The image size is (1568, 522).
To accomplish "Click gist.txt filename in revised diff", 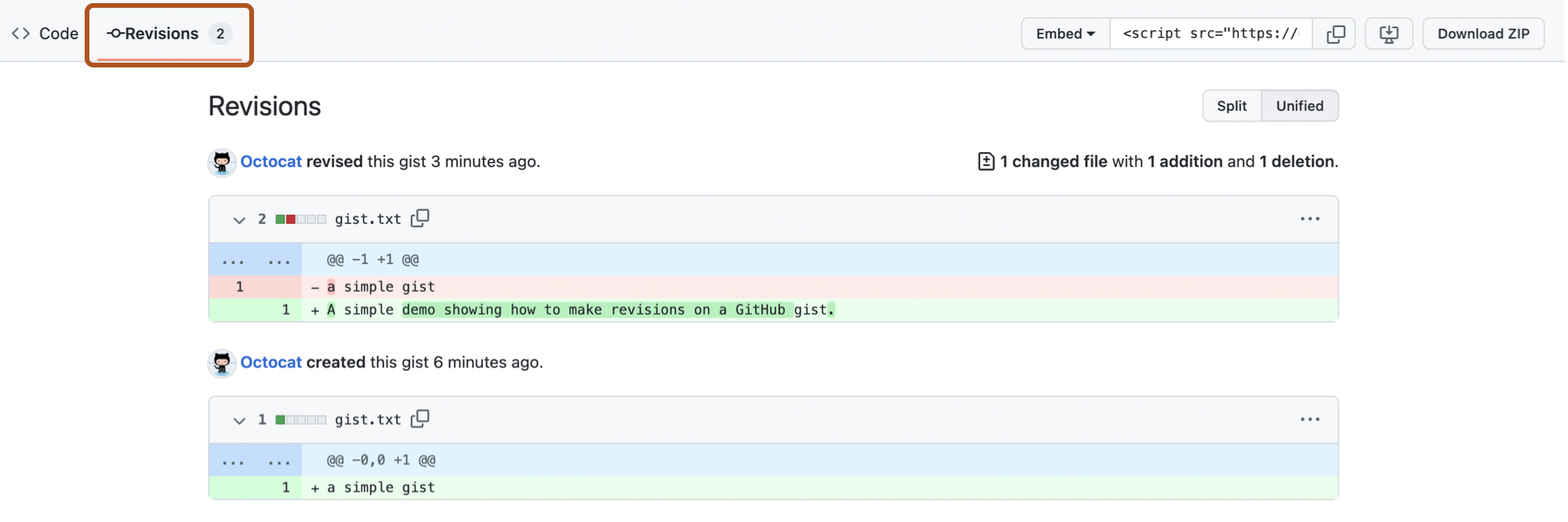I will [368, 219].
